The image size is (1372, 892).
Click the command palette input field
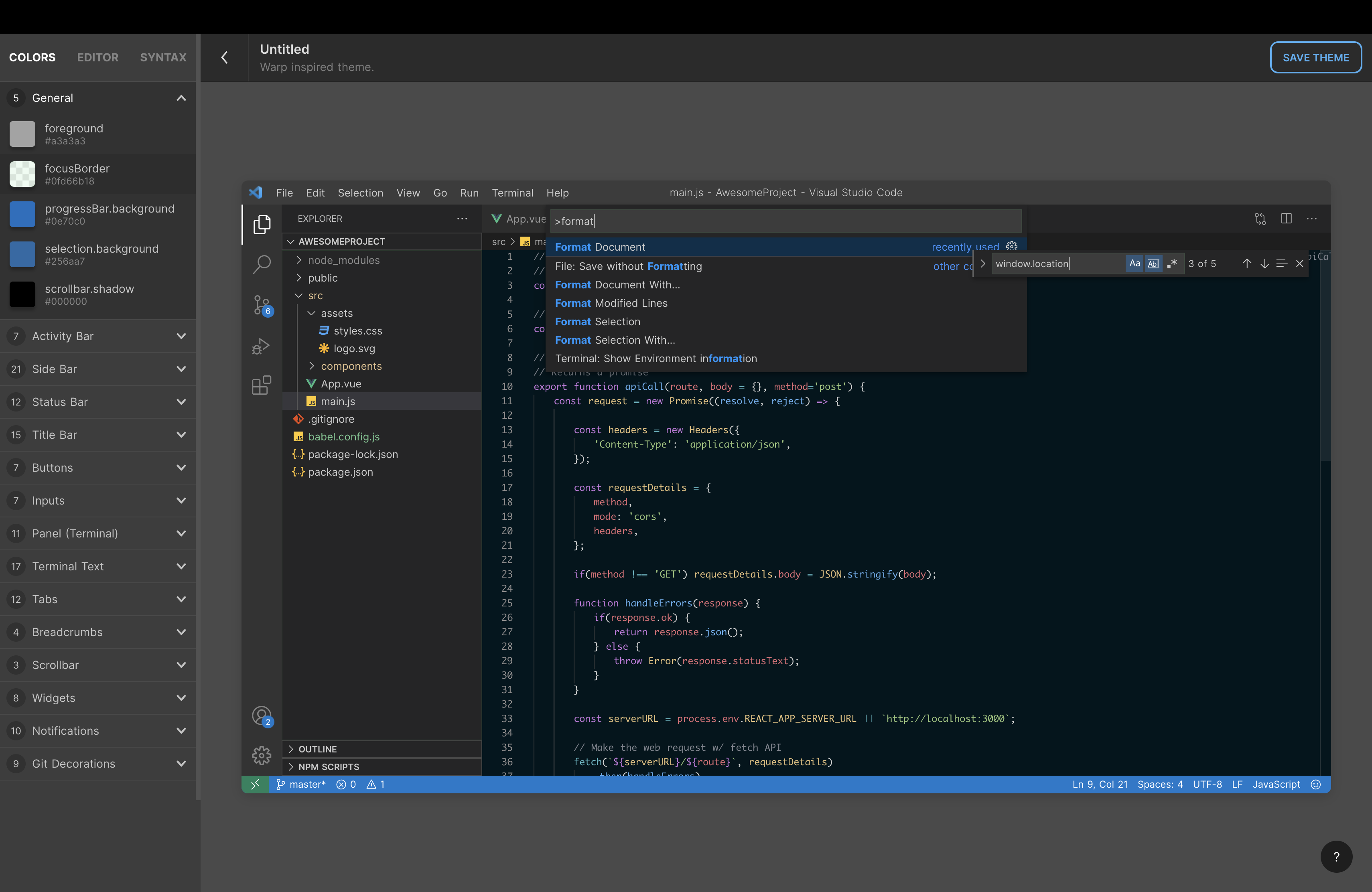(785, 221)
